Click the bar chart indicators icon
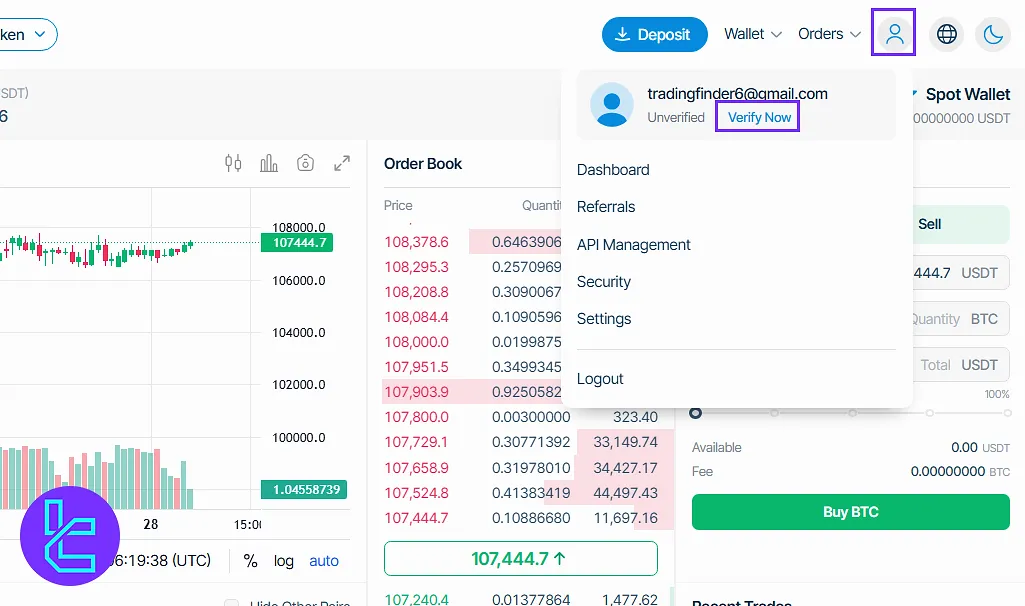1025x606 pixels. point(269,163)
